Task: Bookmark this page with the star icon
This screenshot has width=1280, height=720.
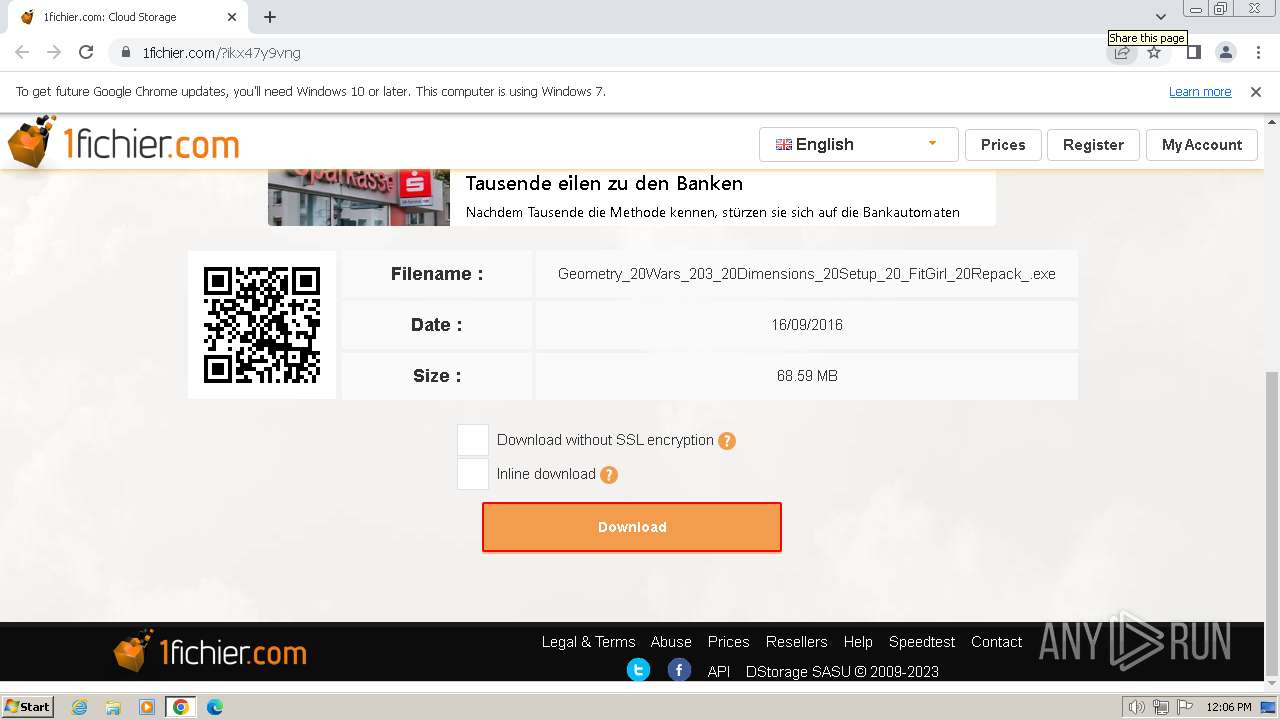Action: (x=1154, y=52)
